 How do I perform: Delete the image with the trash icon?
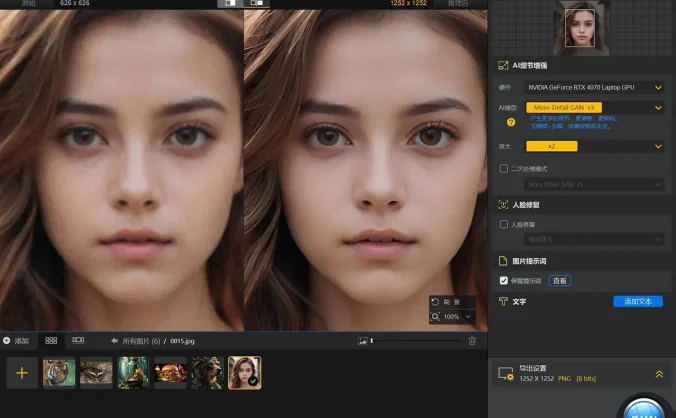click(x=472, y=341)
